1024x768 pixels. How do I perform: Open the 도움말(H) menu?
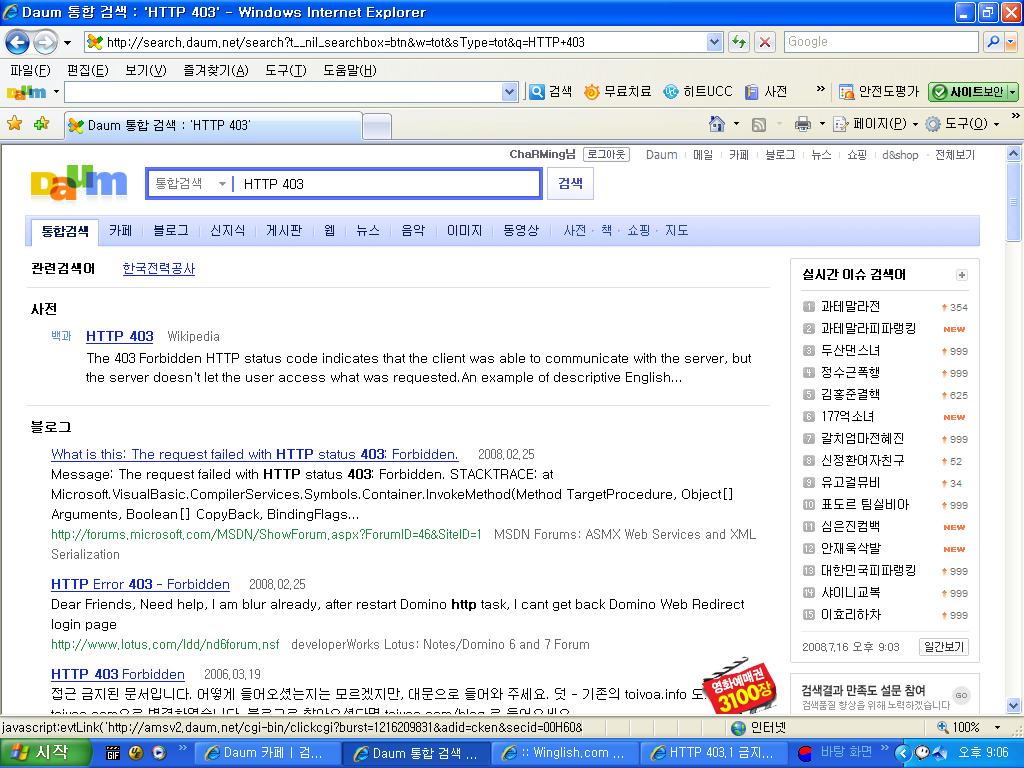pyautogui.click(x=349, y=70)
